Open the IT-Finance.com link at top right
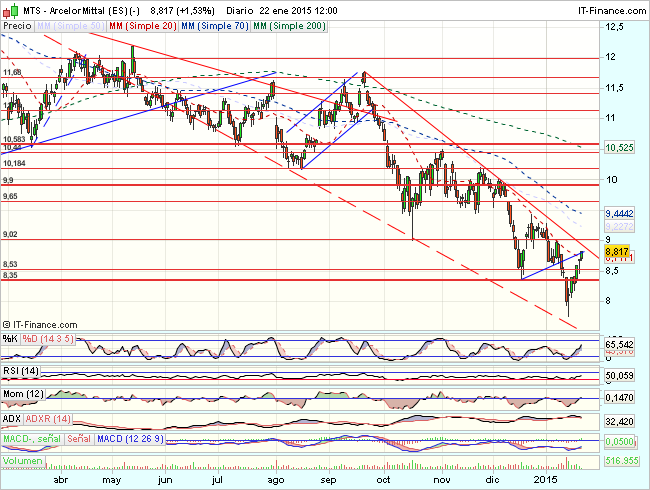The width and height of the screenshot is (650, 490). click(x=611, y=8)
